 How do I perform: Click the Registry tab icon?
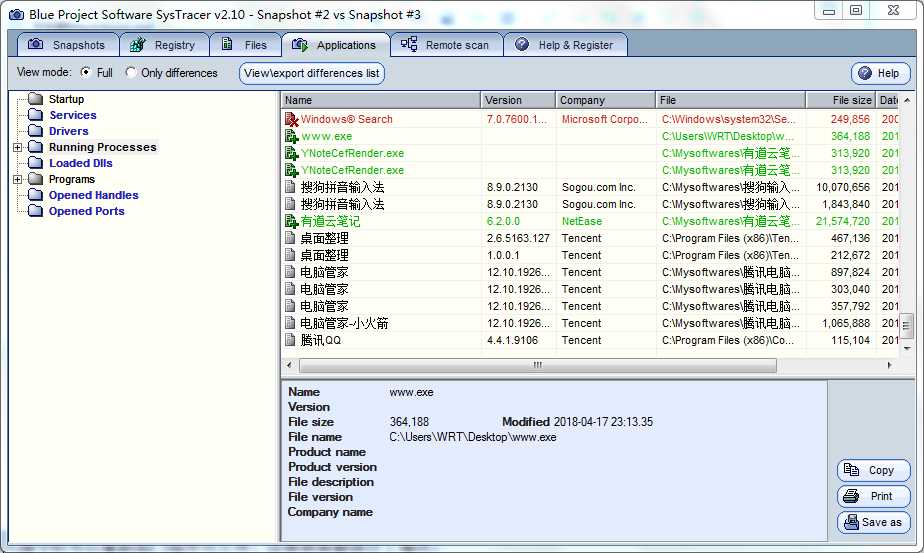point(138,44)
